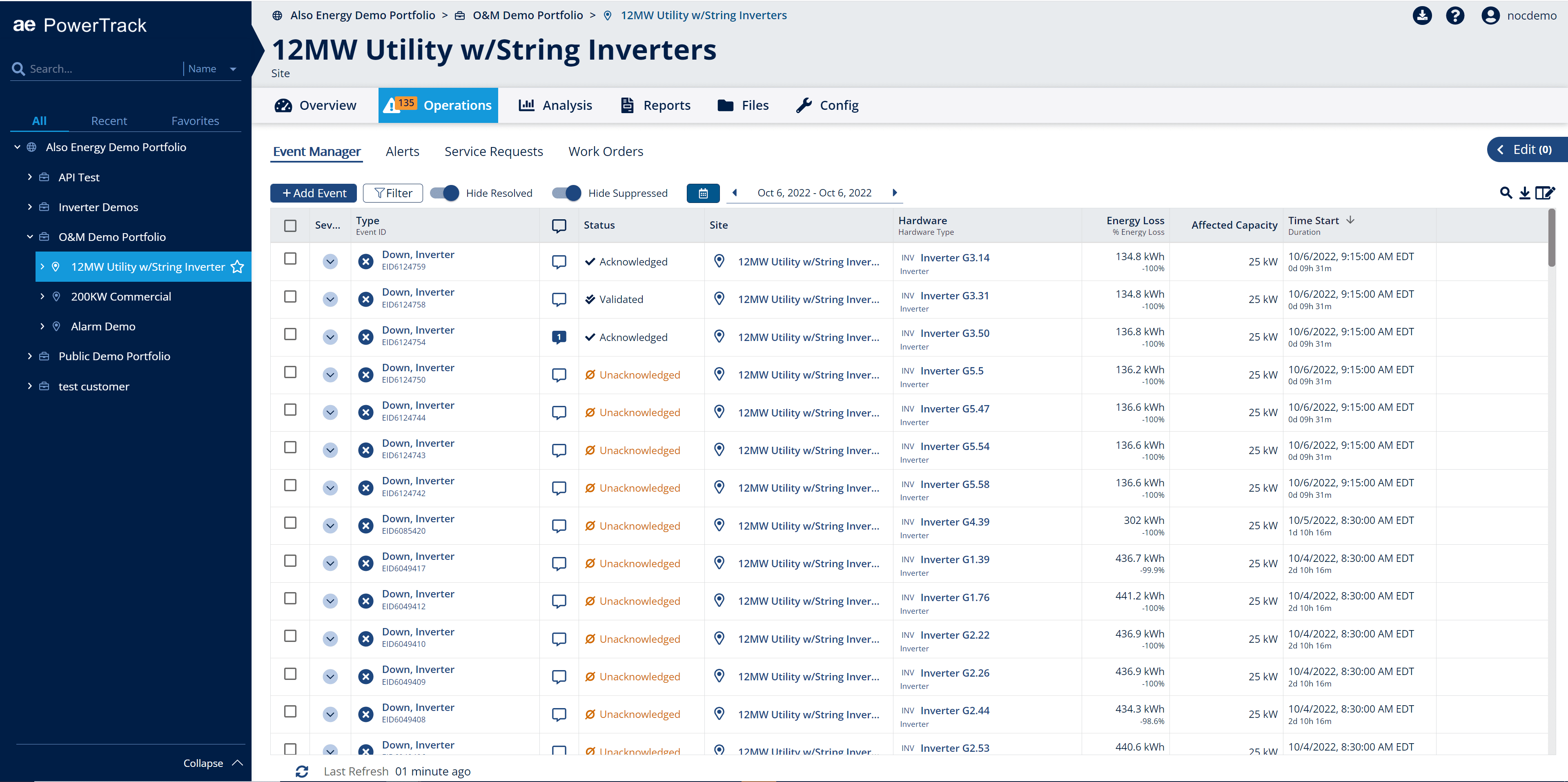This screenshot has width=1568, height=782.
Task: Unfavorite 12MW Utility w/String Inverter via star
Action: (237, 266)
